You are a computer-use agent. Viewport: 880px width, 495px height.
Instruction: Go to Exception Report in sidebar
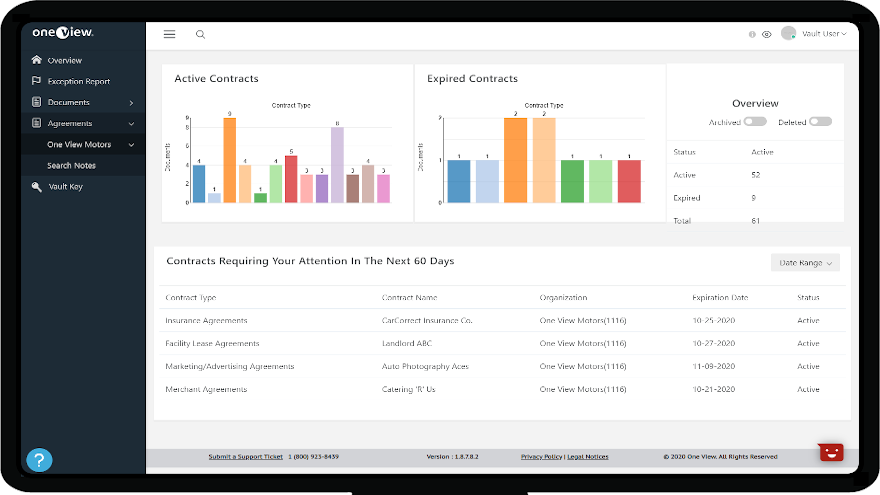(78, 82)
